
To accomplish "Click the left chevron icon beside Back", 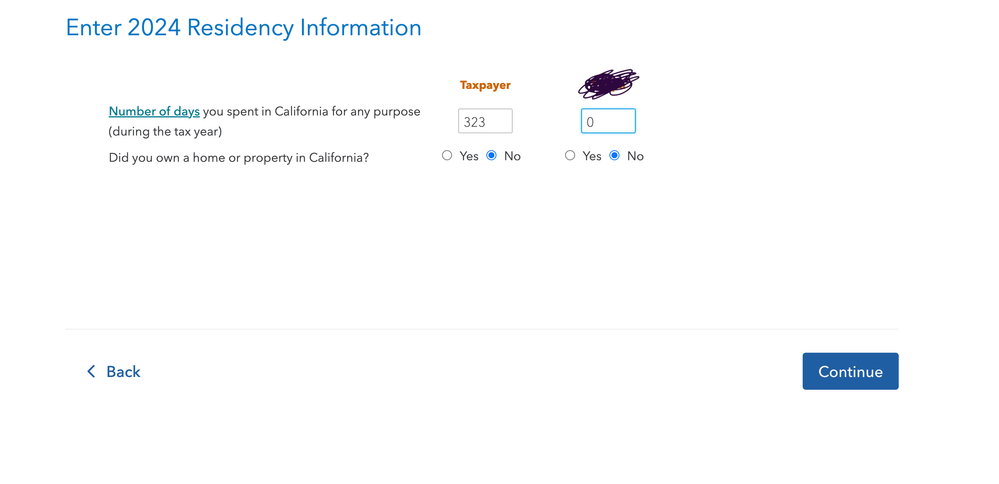I will click(x=91, y=371).
